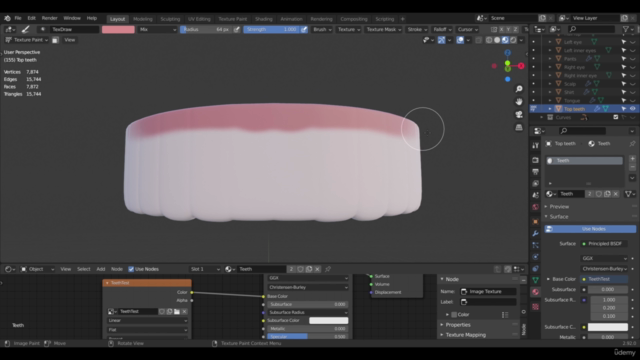Toggle visibility eye of Top teeth

632,109
